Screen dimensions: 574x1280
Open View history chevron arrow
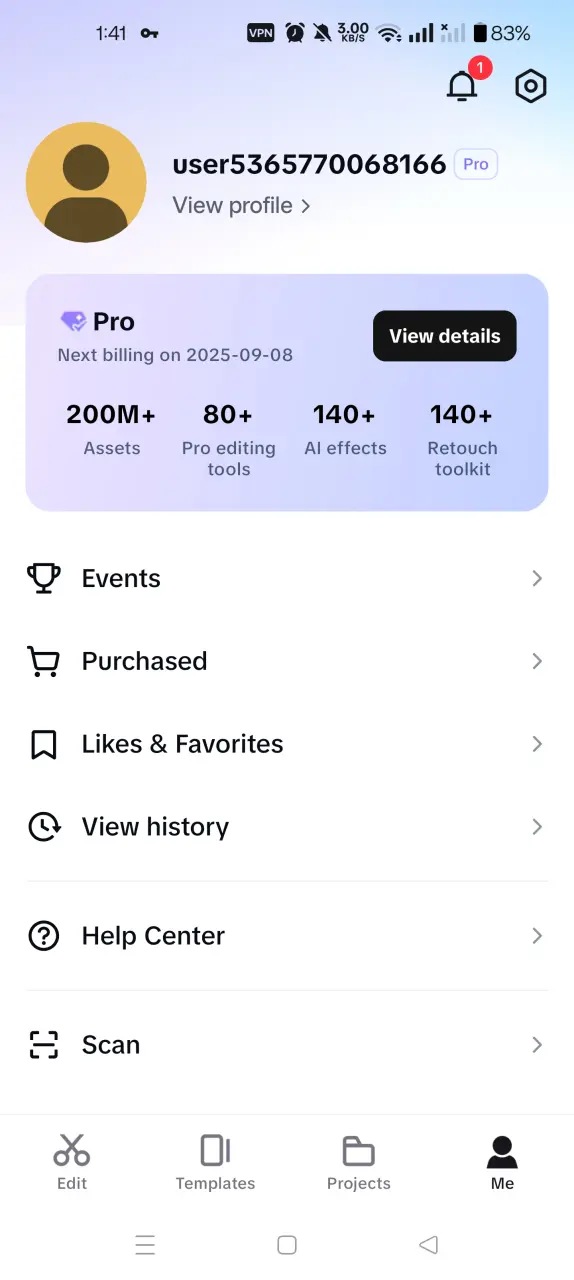[x=537, y=827]
